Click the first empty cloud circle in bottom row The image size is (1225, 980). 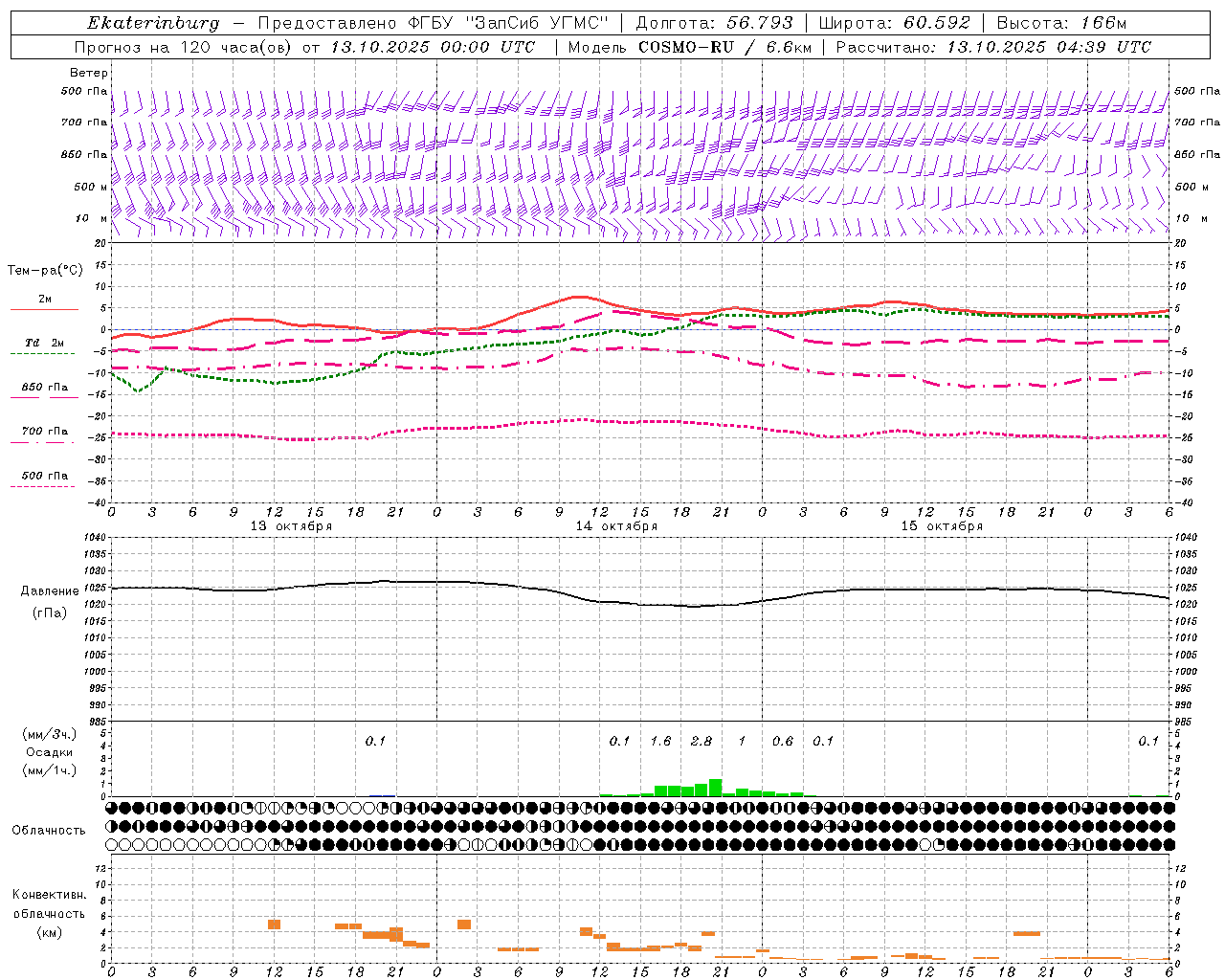pos(112,845)
